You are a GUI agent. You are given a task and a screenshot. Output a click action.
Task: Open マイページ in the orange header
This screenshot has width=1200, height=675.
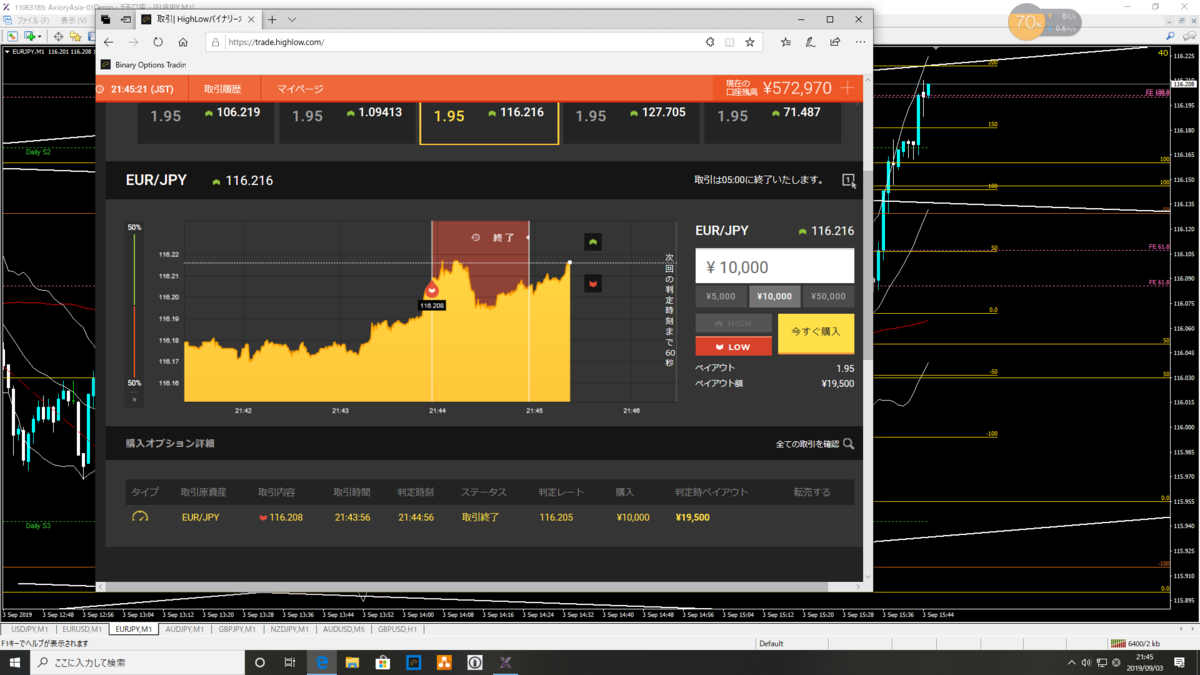pos(300,89)
